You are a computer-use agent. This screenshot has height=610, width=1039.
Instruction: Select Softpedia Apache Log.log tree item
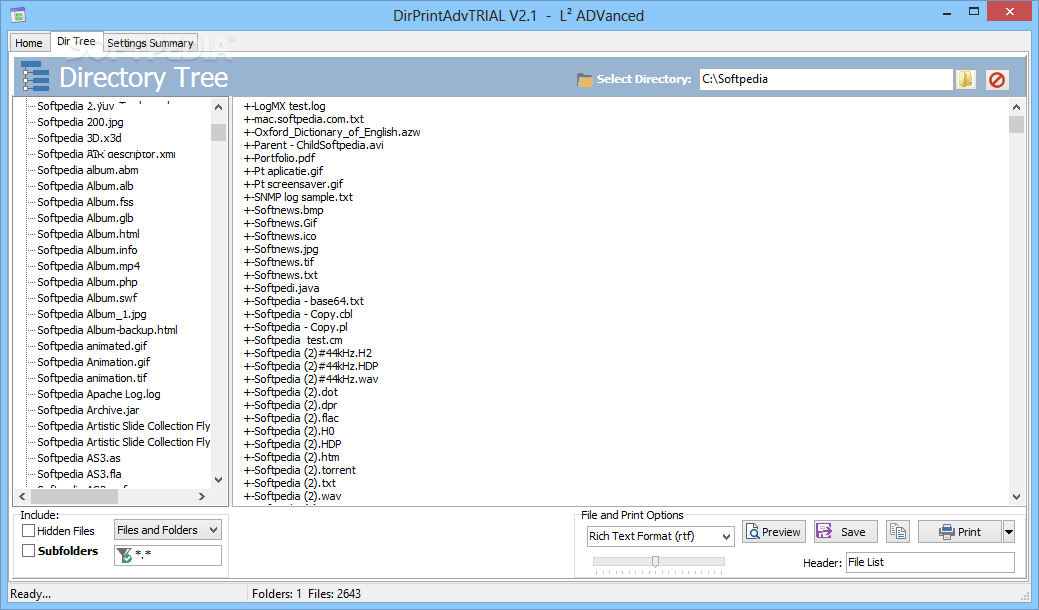(x=99, y=393)
